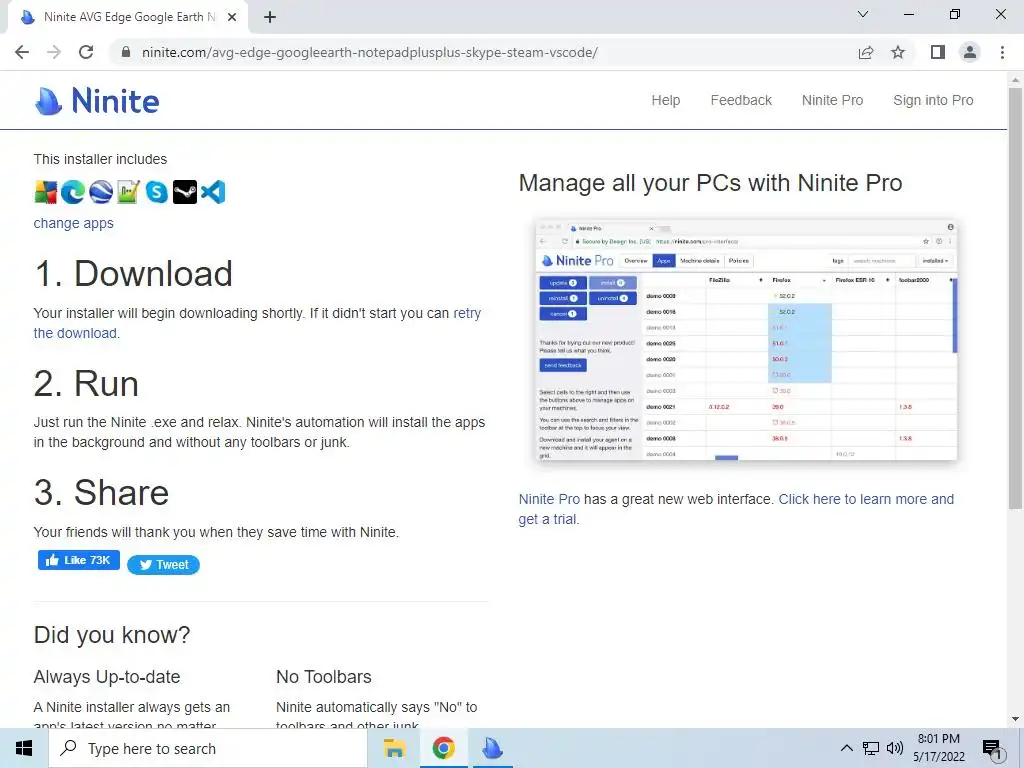The width and height of the screenshot is (1024, 768).
Task: Click Sign into Pro
Action: point(933,101)
